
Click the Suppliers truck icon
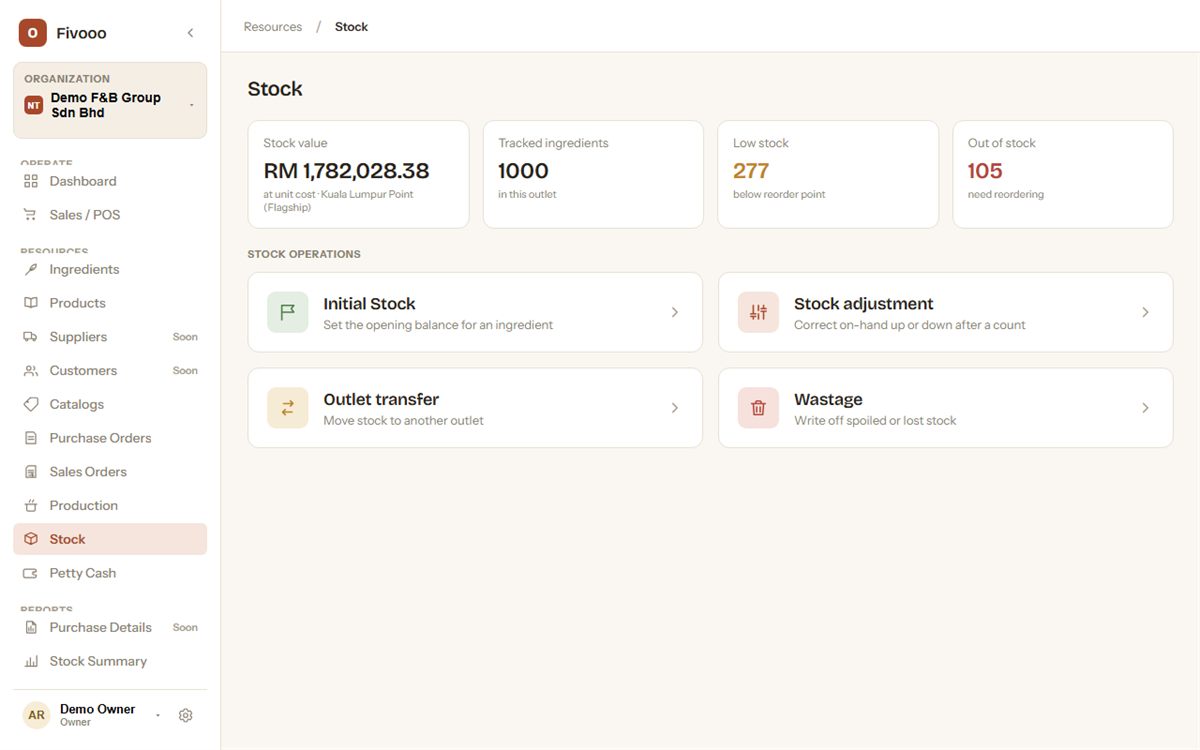pos(31,337)
